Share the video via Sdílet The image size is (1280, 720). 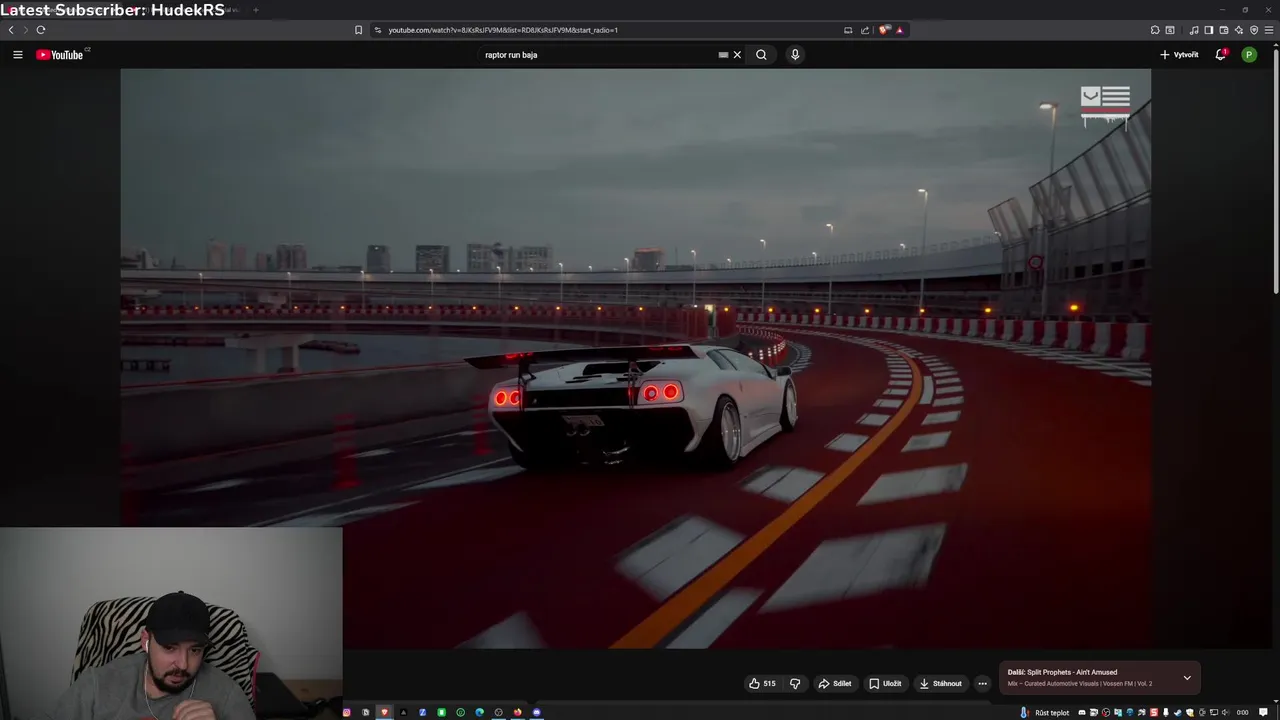coord(835,684)
